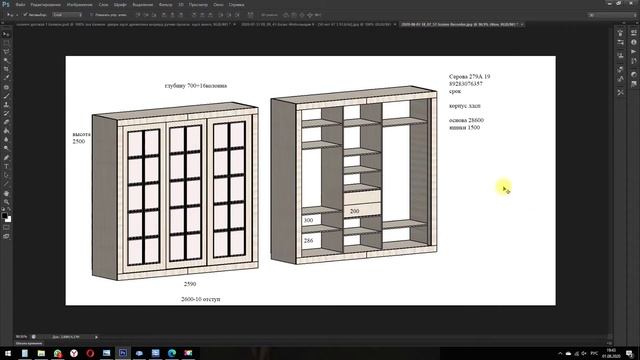
Task: Open the Справка menu
Action: [x=236, y=4]
